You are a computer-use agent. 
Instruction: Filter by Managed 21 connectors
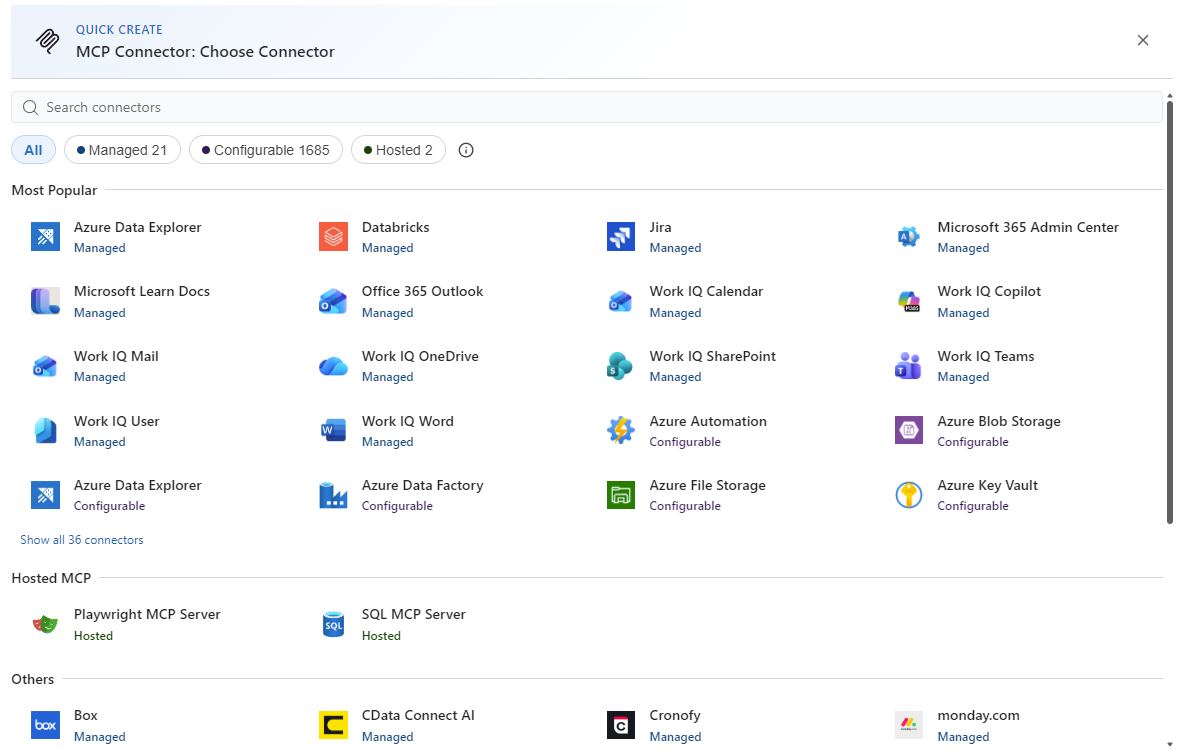pyautogui.click(x=122, y=150)
